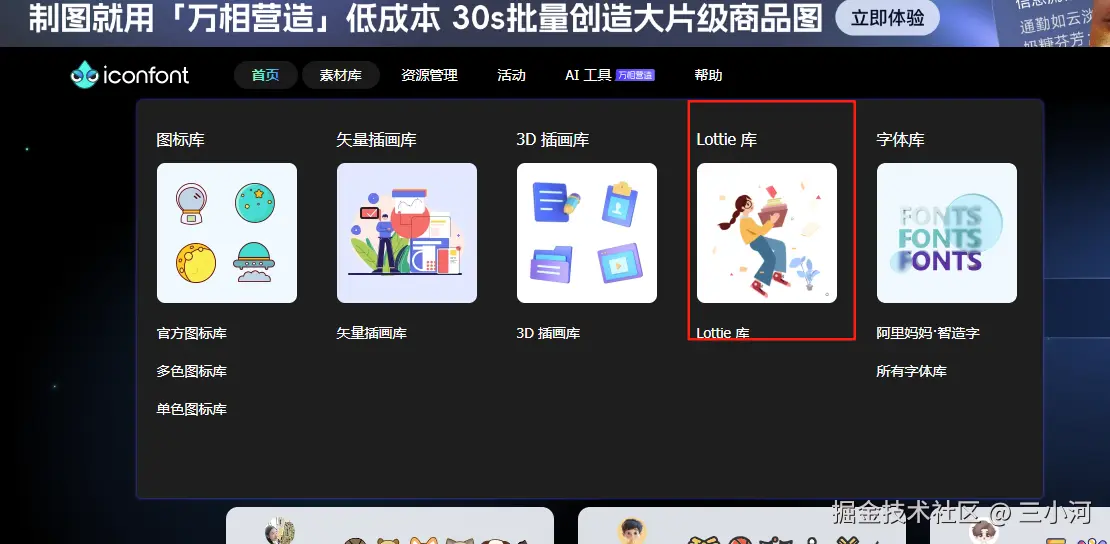The width and height of the screenshot is (1110, 544).
Task: Click the 立即体验 banner button
Action: 888,18
